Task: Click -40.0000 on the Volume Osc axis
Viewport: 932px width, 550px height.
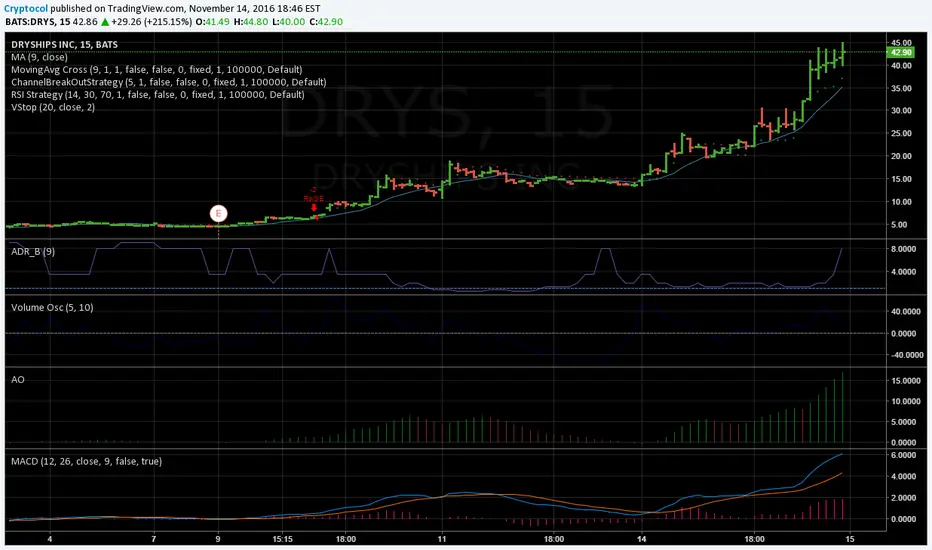Action: click(x=905, y=355)
